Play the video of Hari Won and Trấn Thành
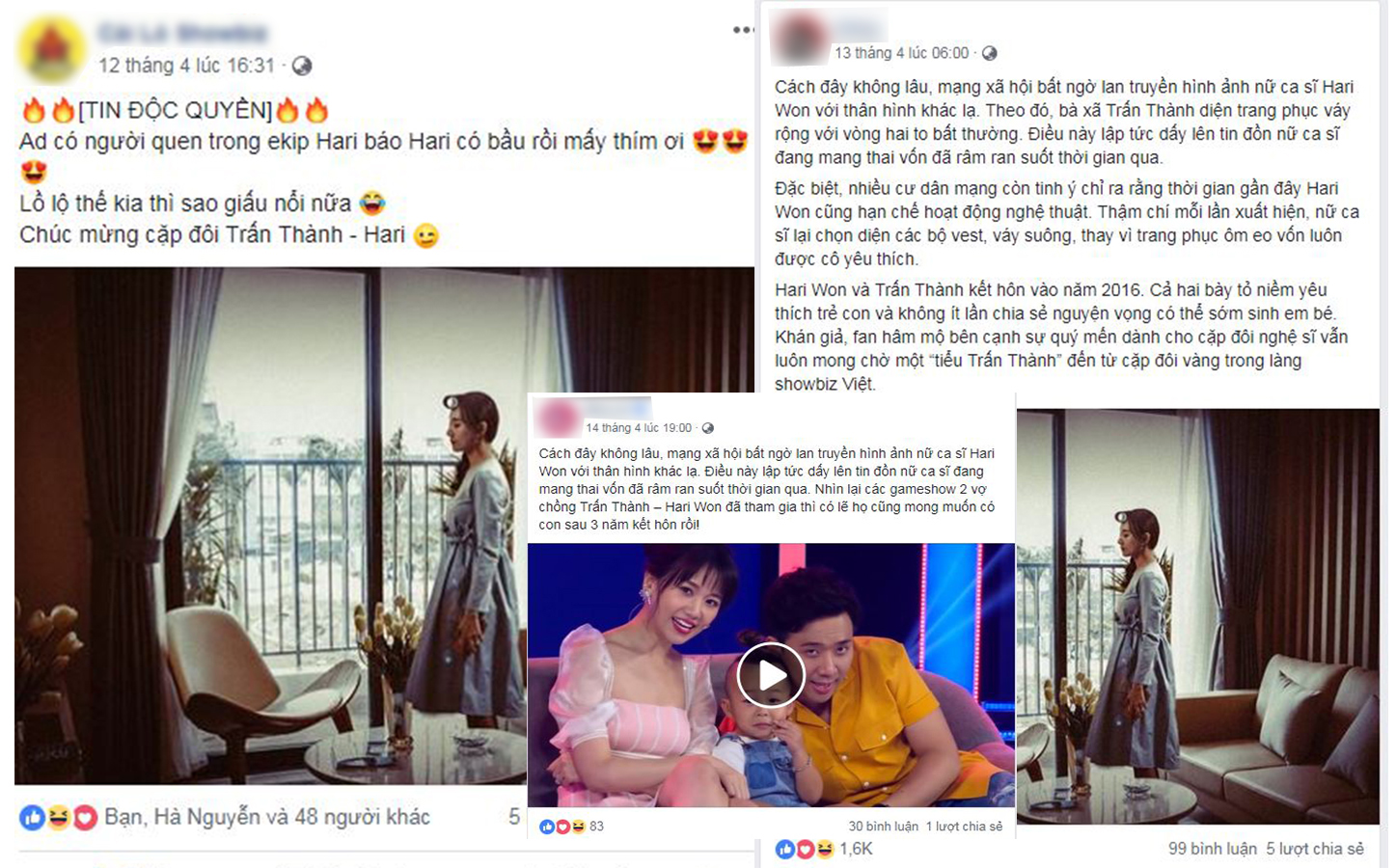The image size is (1396, 868). pyautogui.click(x=771, y=675)
